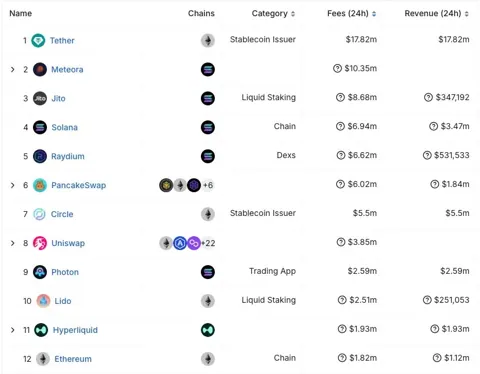The width and height of the screenshot is (480, 374).
Task: Click the BNB chain icon in PancakeSwap row
Action: tap(166, 185)
